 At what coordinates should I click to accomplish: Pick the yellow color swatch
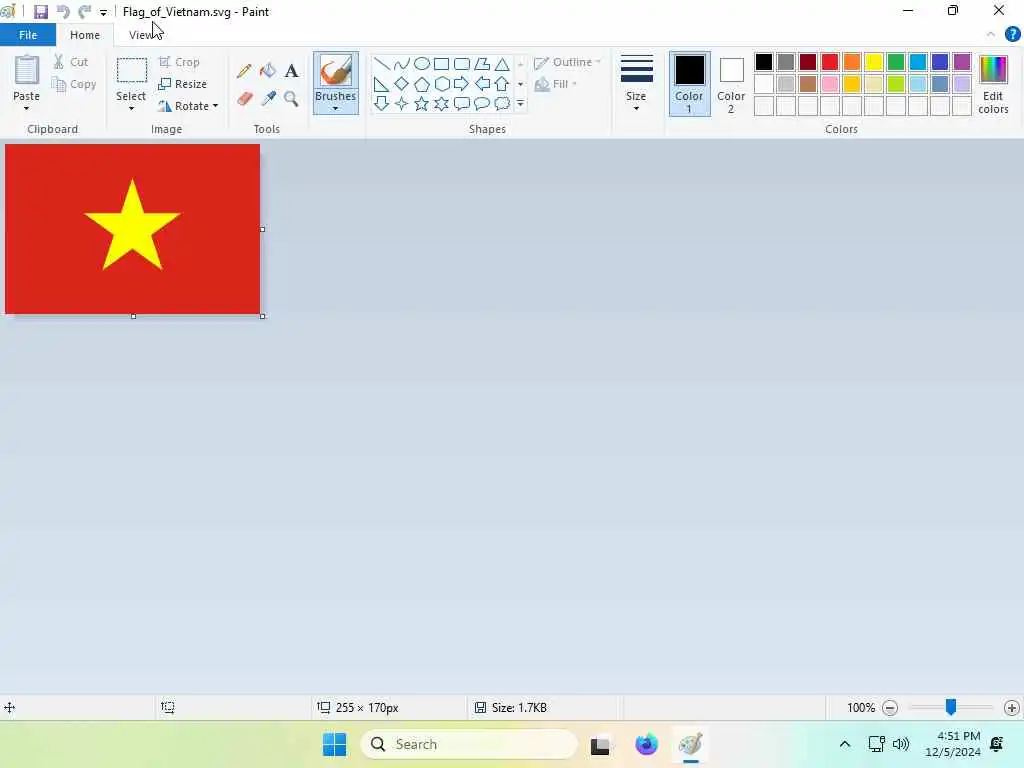point(874,62)
